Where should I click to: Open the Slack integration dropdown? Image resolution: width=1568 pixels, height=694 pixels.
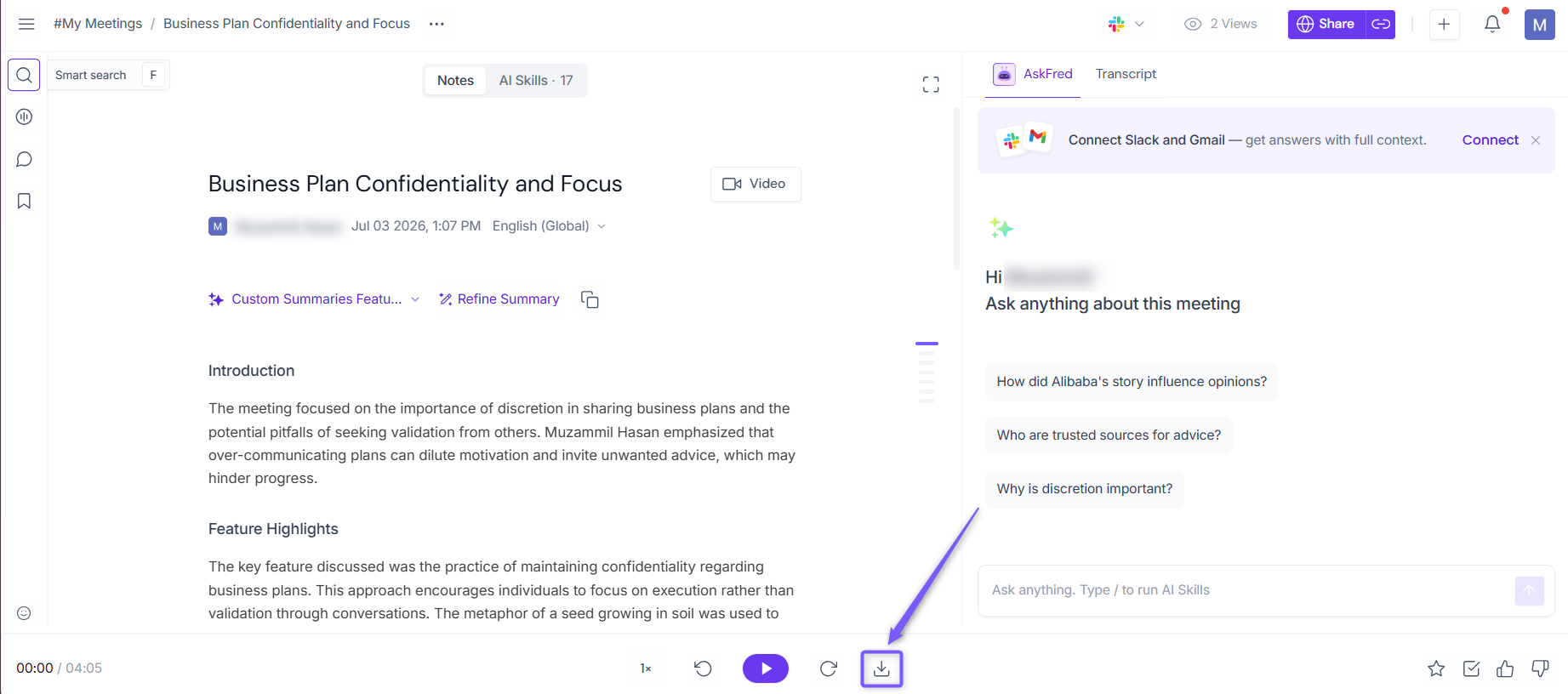[x=1126, y=24]
